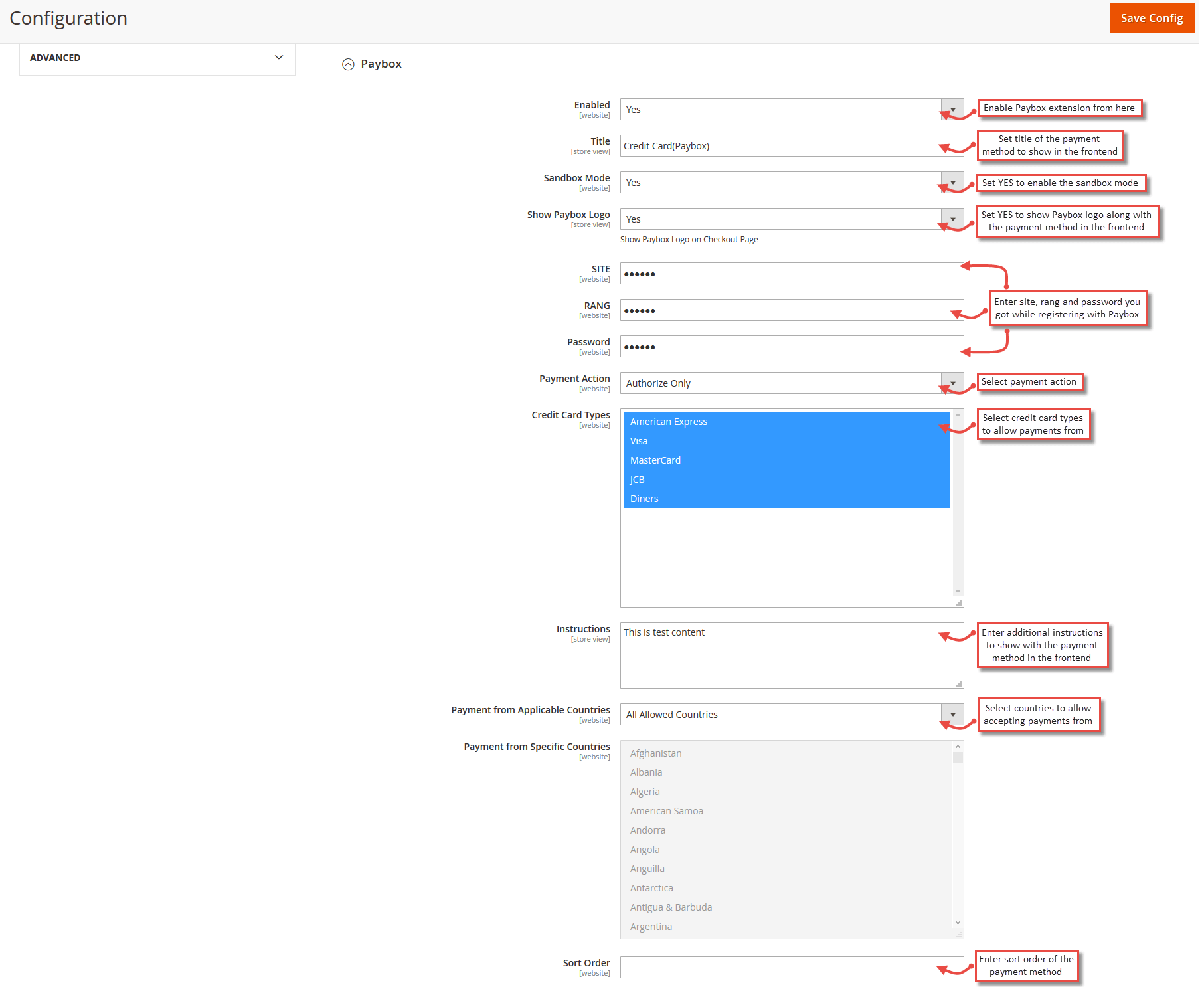Screen dimensions: 1204x987
Task: Click the Save Config button
Action: [x=1151, y=18]
